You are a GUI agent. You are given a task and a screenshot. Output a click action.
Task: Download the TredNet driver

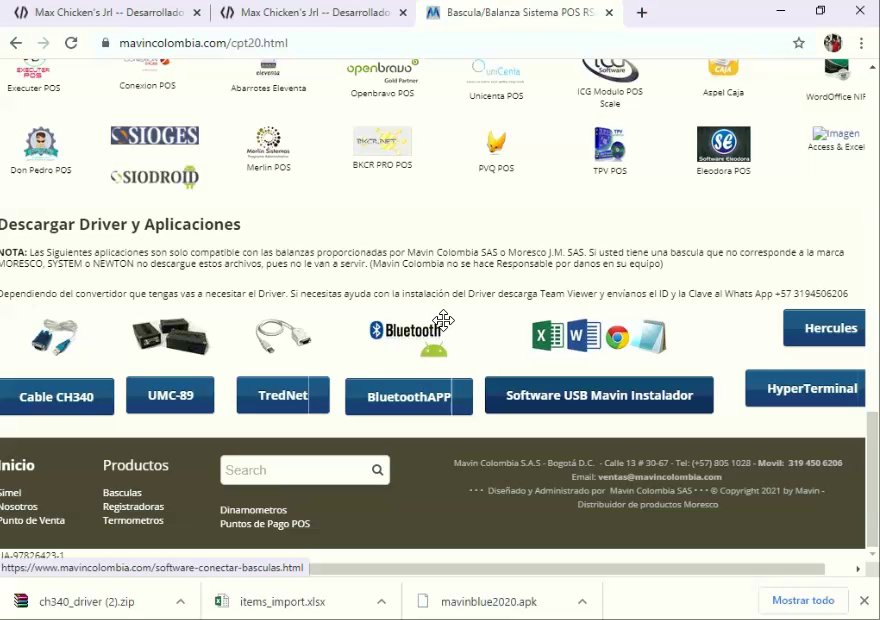(x=283, y=395)
